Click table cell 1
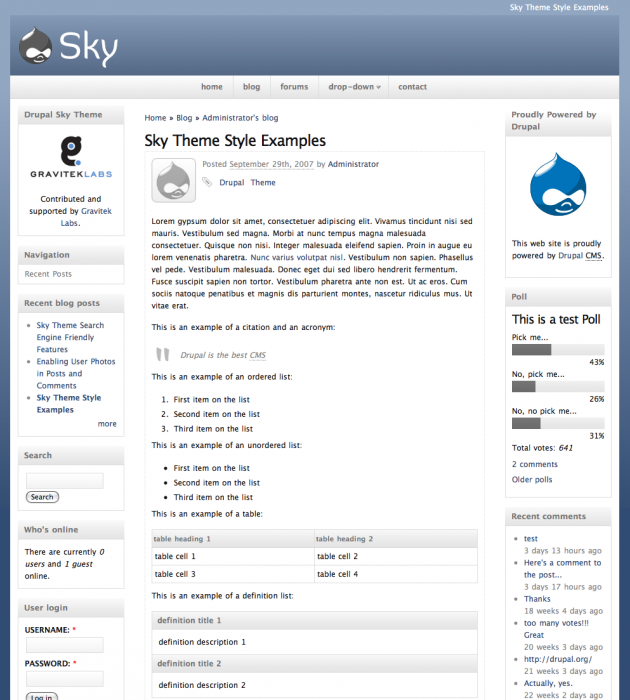Viewport: 630px width, 700px height. [233, 556]
